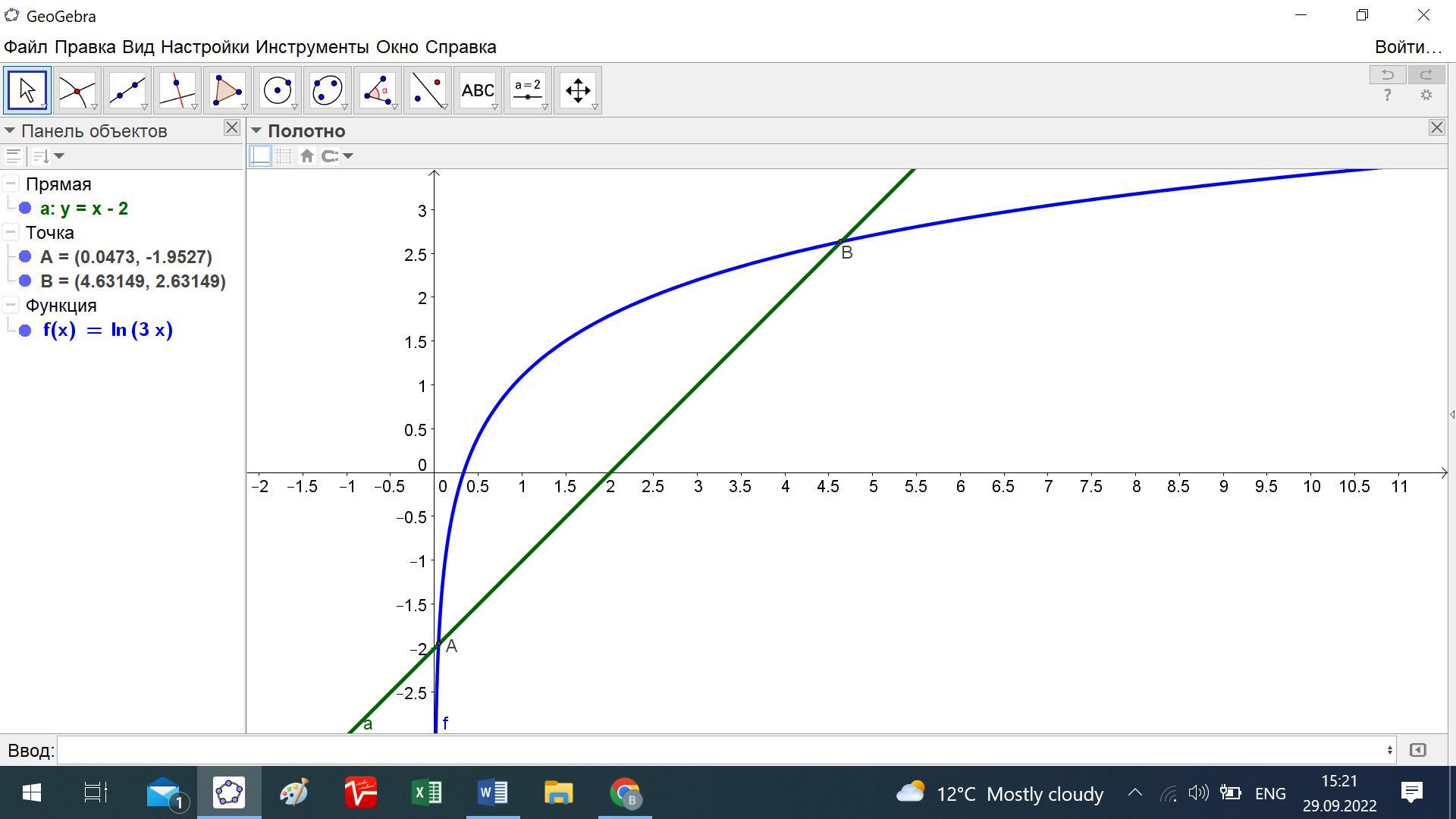Image resolution: width=1456 pixels, height=819 pixels.
Task: Open the Инструменты menu
Action: (312, 47)
